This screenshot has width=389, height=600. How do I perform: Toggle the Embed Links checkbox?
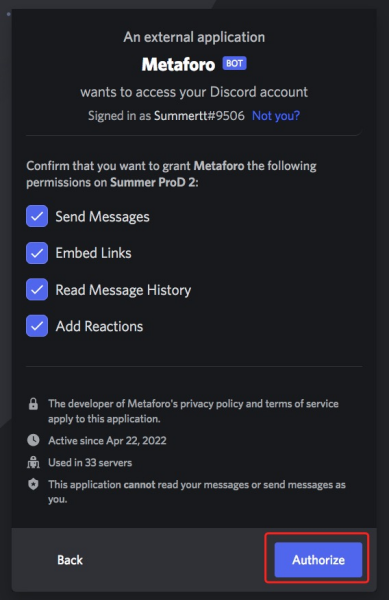click(x=37, y=253)
